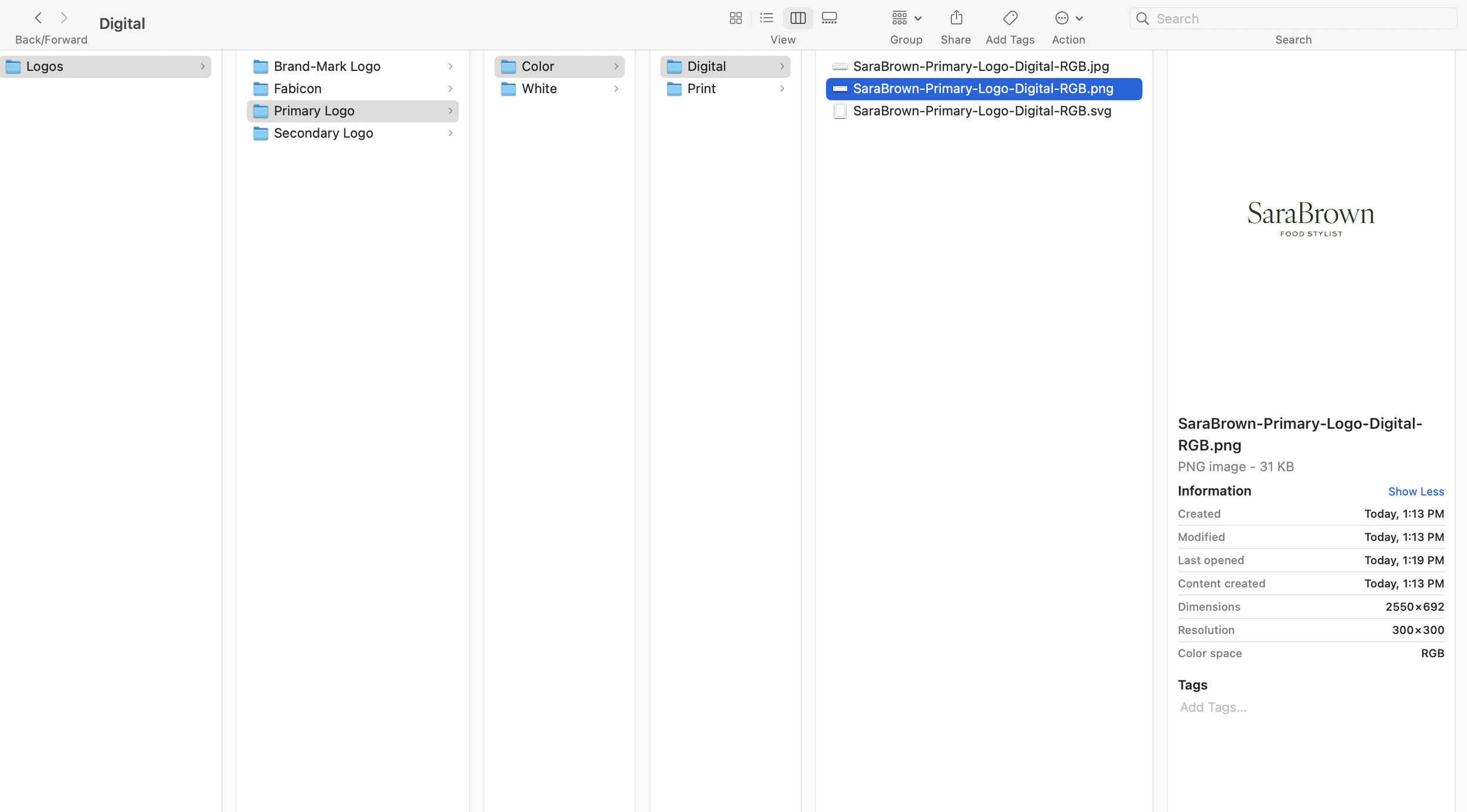Open the Action menu dropdown
The height and width of the screenshot is (812, 1467).
pos(1068,18)
